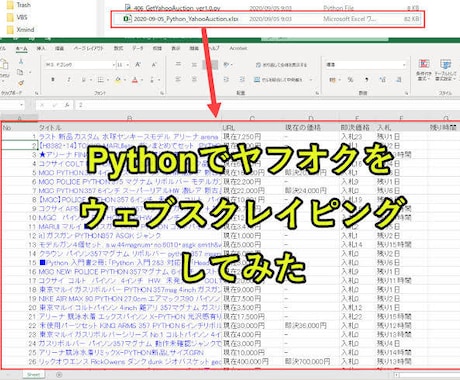Screen dimensions: 460x380
Task: Open the Name Box dropdown arrow
Action: coord(22,105)
